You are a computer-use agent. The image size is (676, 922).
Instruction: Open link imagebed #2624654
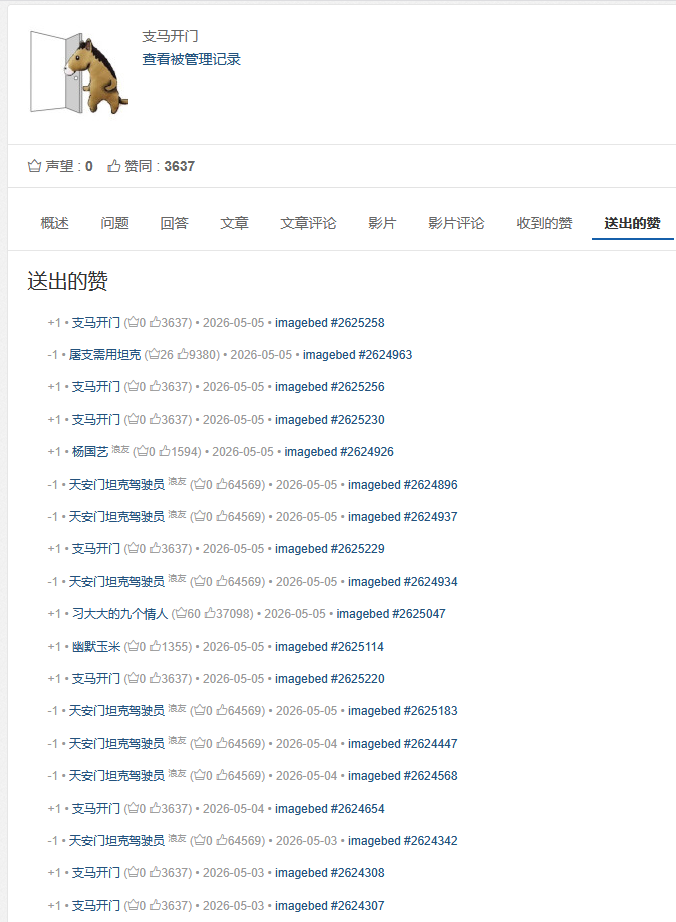pyautogui.click(x=330, y=809)
